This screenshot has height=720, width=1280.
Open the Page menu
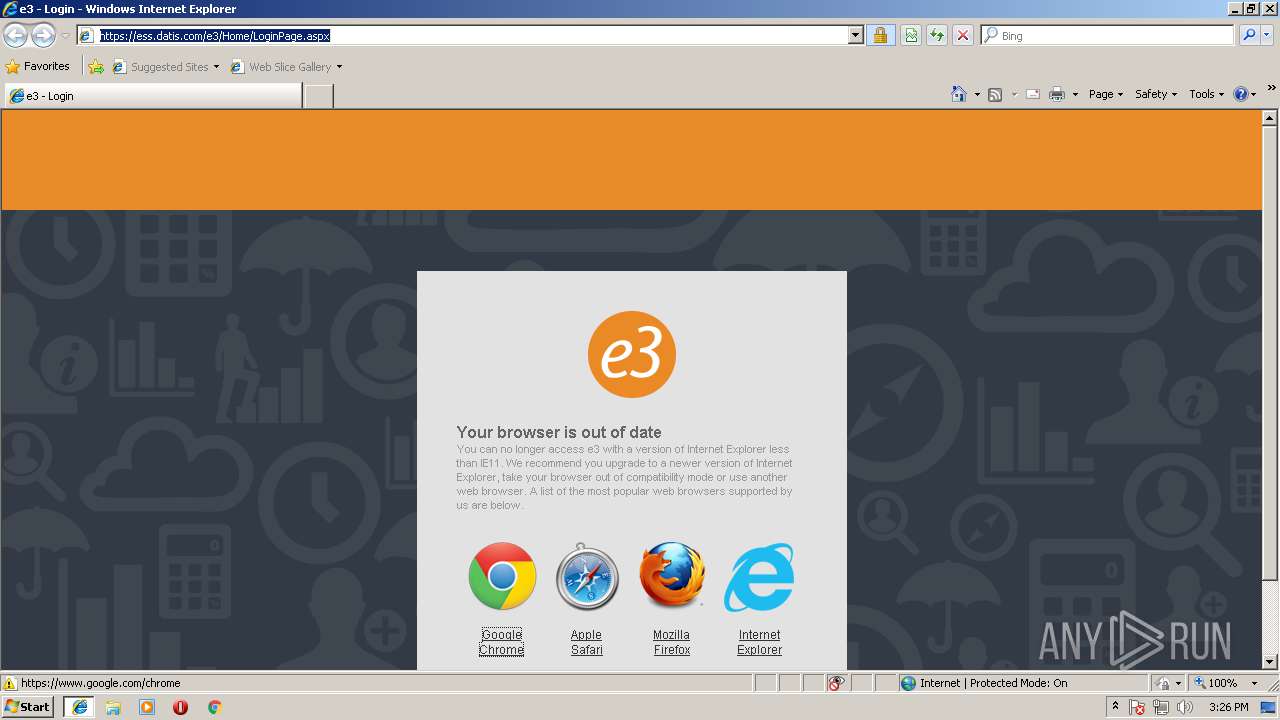click(1105, 94)
